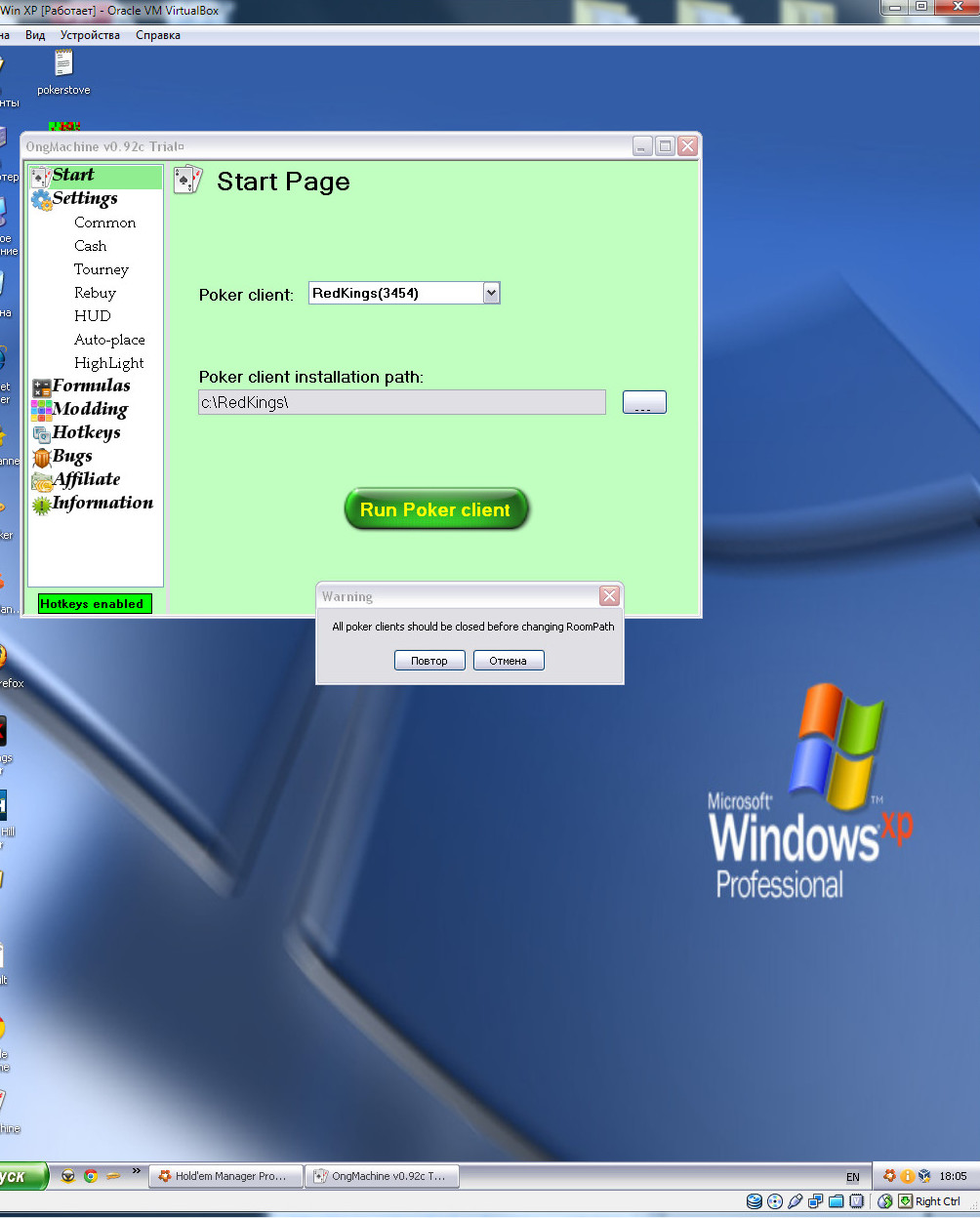Expand hidden quick launch items chevron
The height and width of the screenshot is (1218, 980).
click(x=136, y=1171)
